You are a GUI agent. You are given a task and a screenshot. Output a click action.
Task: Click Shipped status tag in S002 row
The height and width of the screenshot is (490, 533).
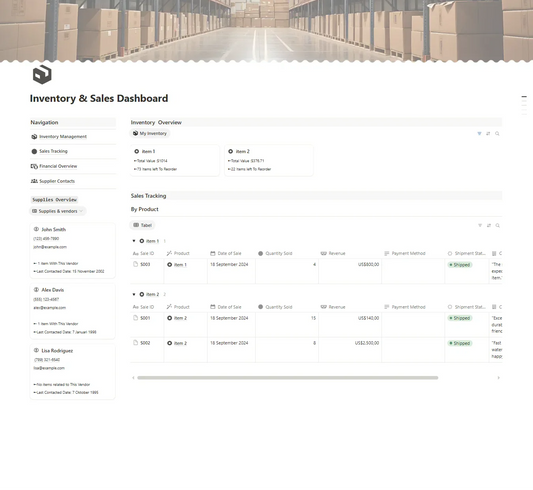[460, 343]
